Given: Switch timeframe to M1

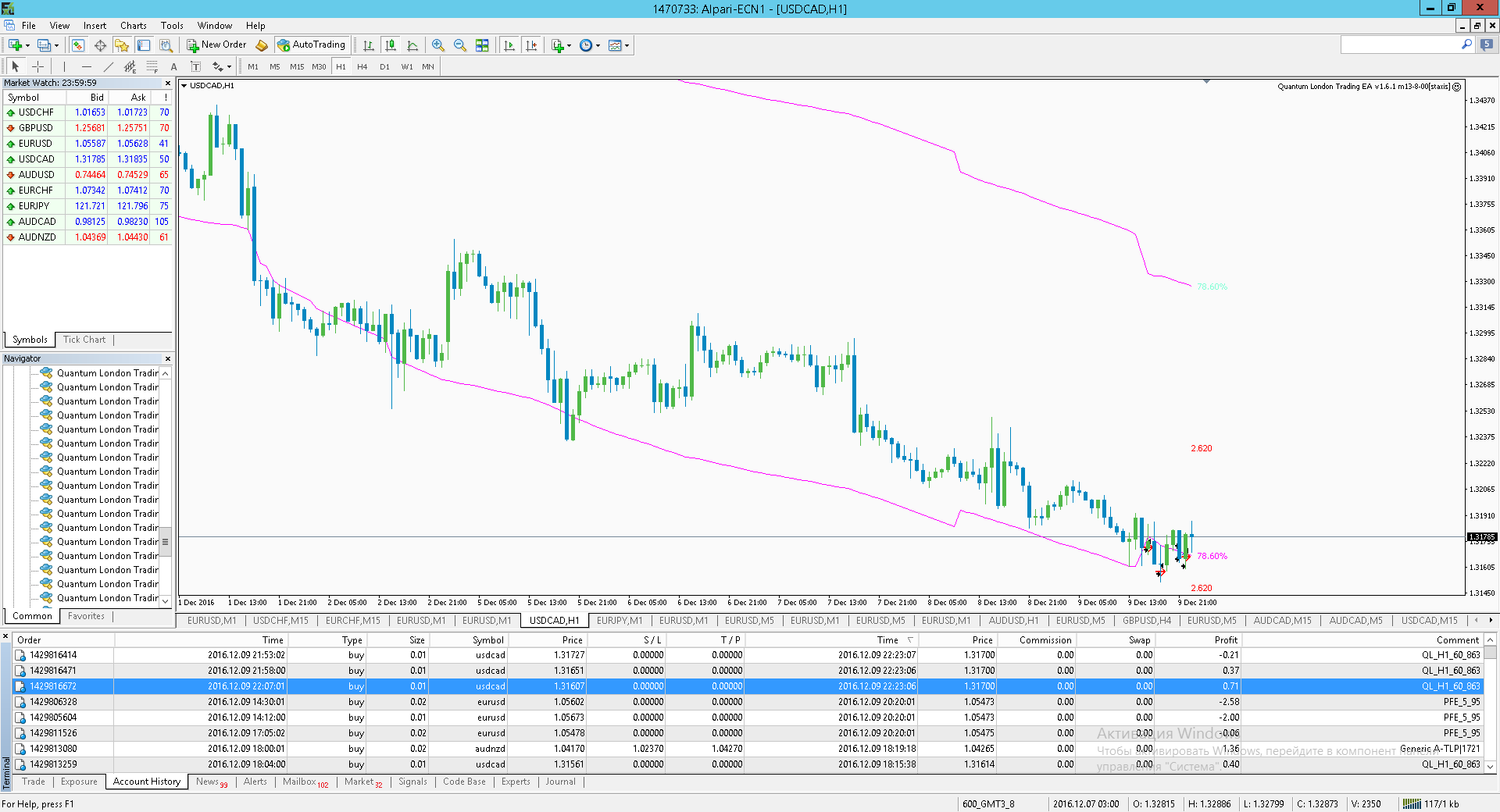Looking at the screenshot, I should pyautogui.click(x=253, y=66).
